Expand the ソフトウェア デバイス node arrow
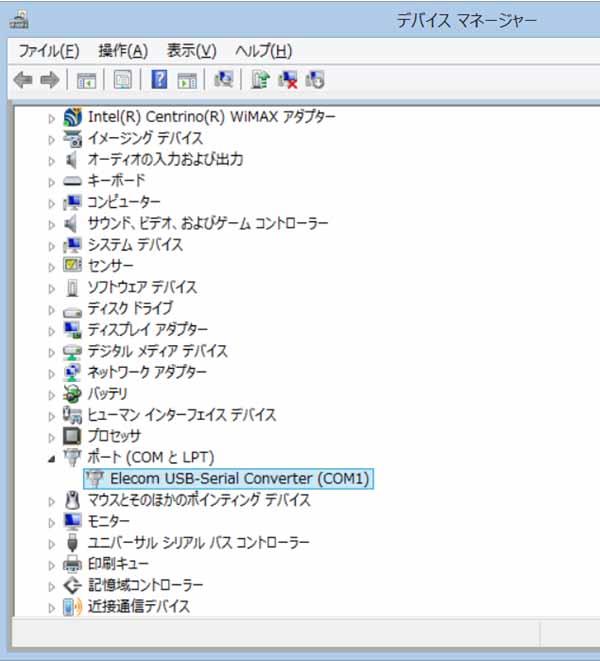The image size is (600, 661). pyautogui.click(x=51, y=288)
